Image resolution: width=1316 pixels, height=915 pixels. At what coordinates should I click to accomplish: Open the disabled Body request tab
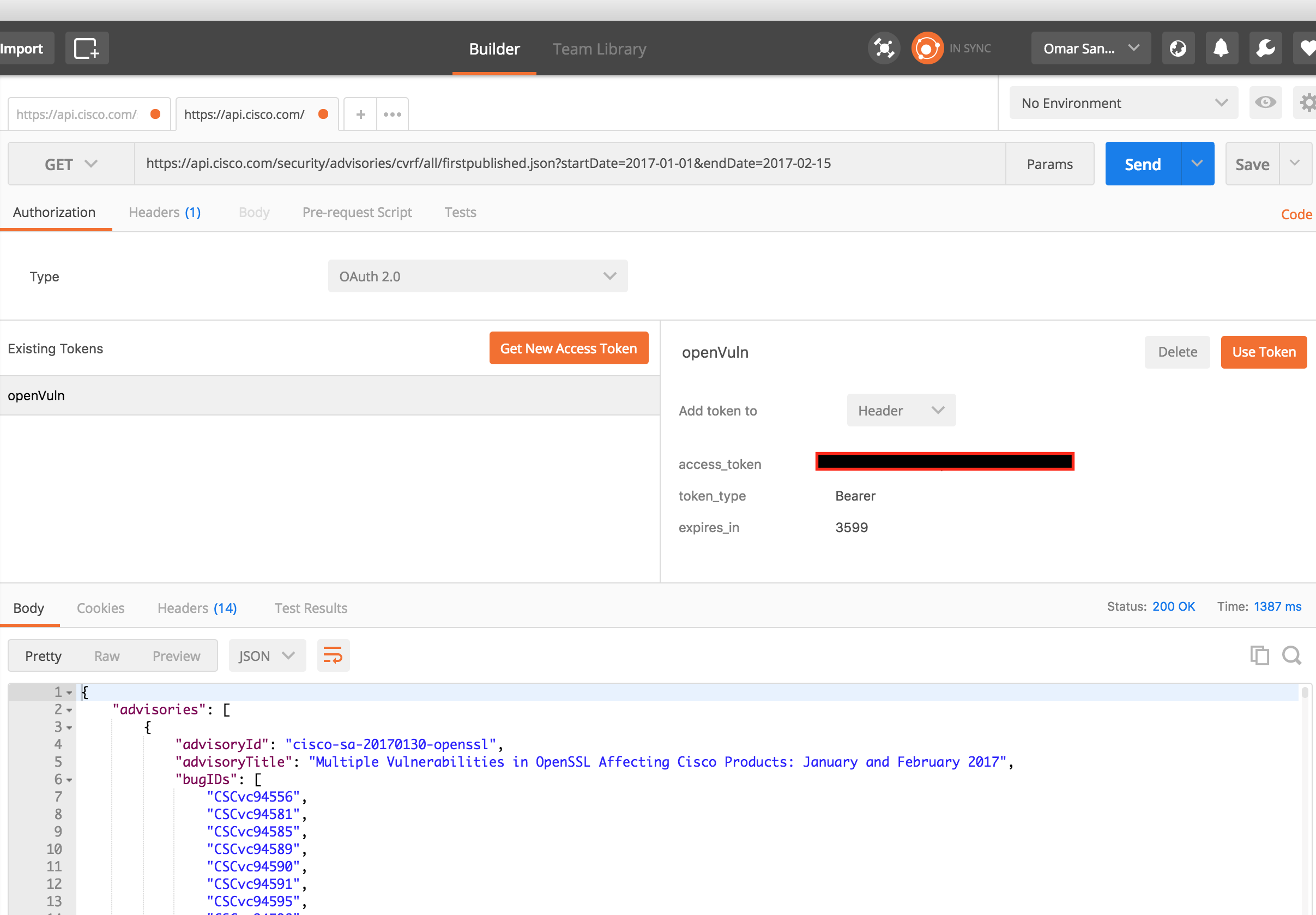pyautogui.click(x=254, y=212)
